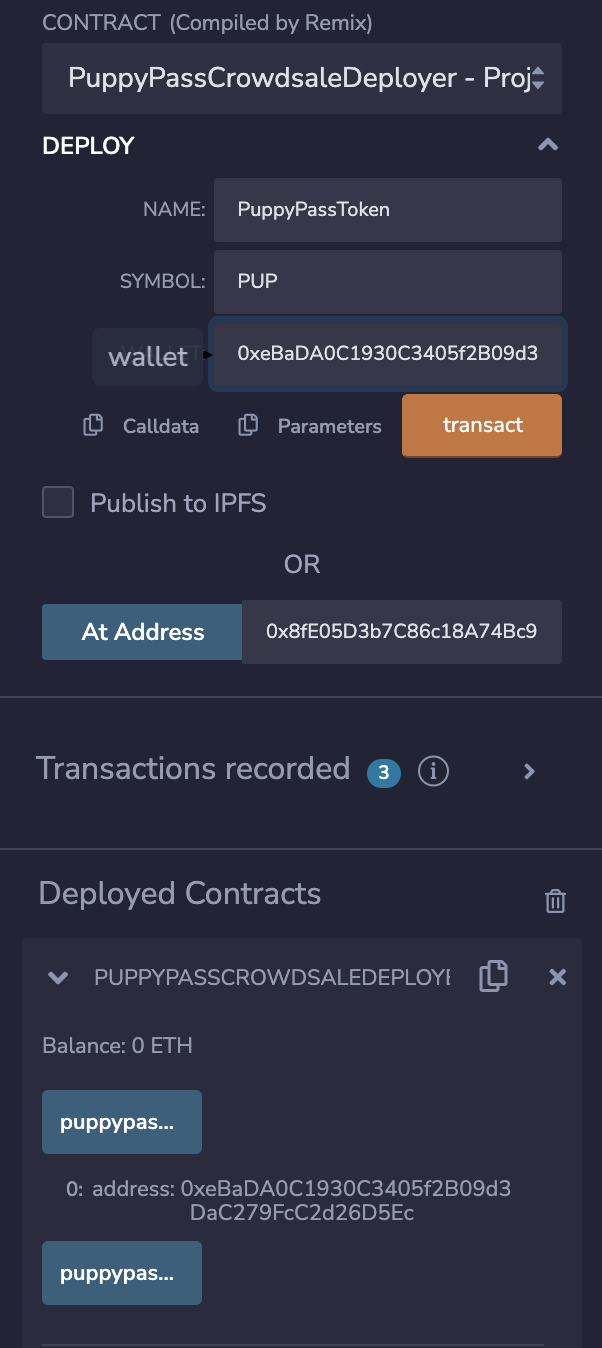Copy the deployed contract address
The width and height of the screenshot is (602, 1348).
493,976
